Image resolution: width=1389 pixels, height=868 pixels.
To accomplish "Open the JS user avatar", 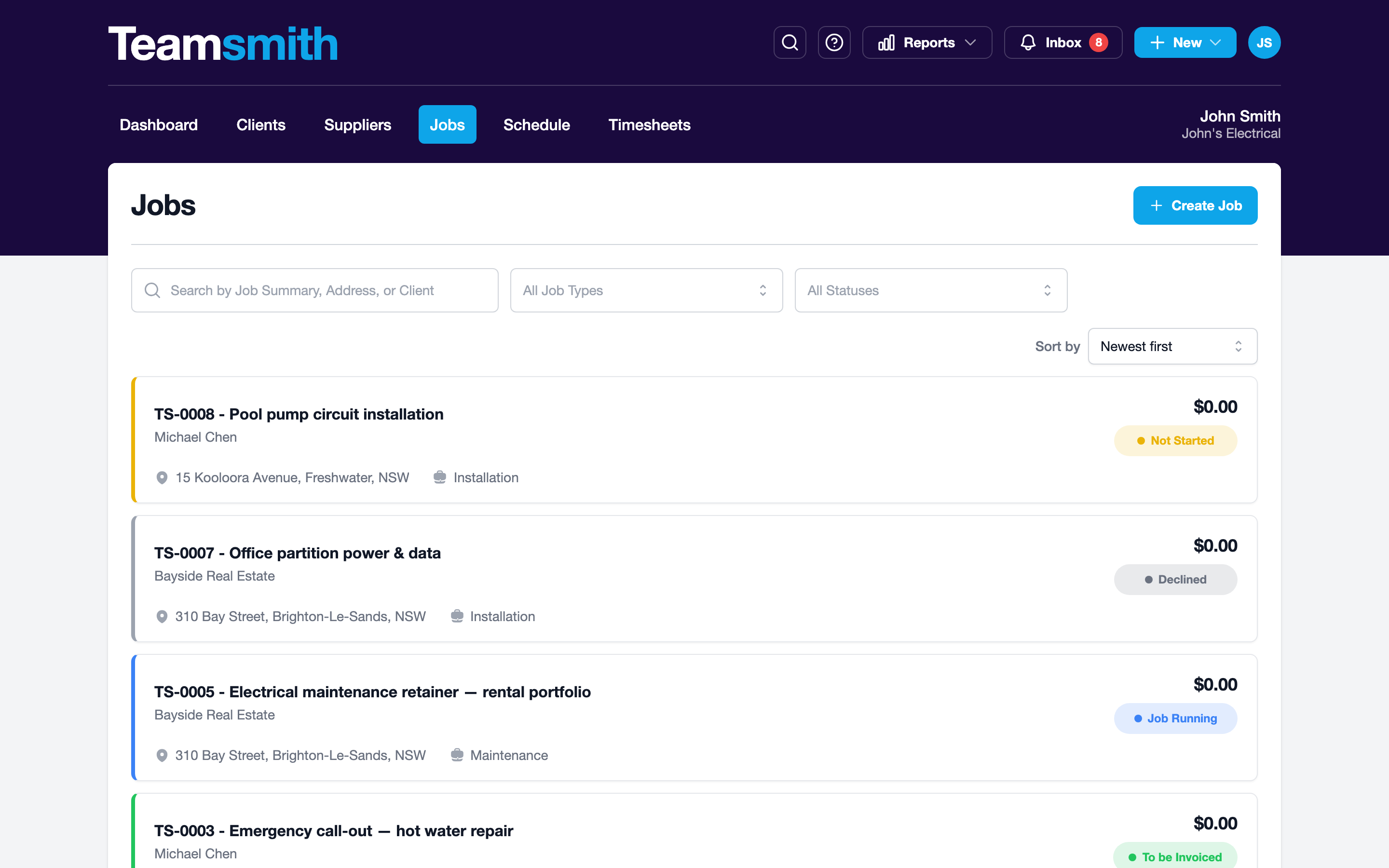I will 1264,42.
